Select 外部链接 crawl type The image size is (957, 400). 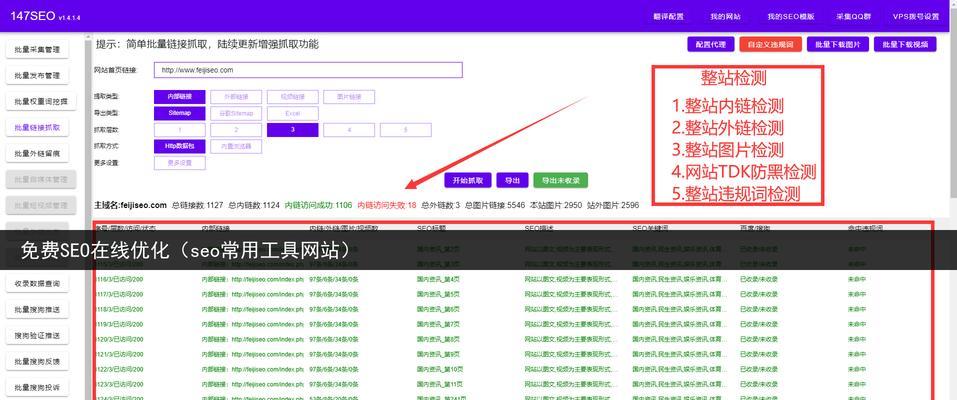(x=236, y=96)
